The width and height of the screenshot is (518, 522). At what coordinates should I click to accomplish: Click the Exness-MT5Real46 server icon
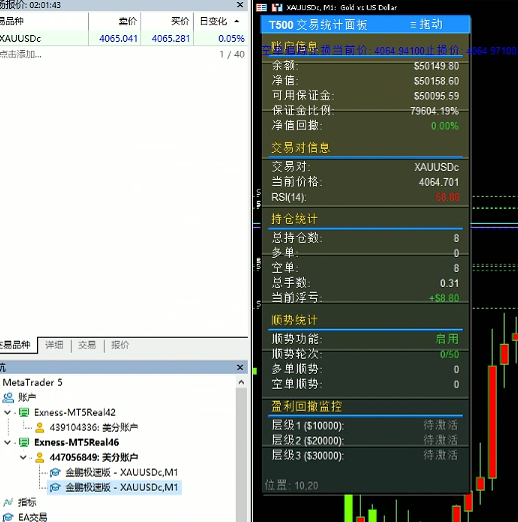point(24,442)
